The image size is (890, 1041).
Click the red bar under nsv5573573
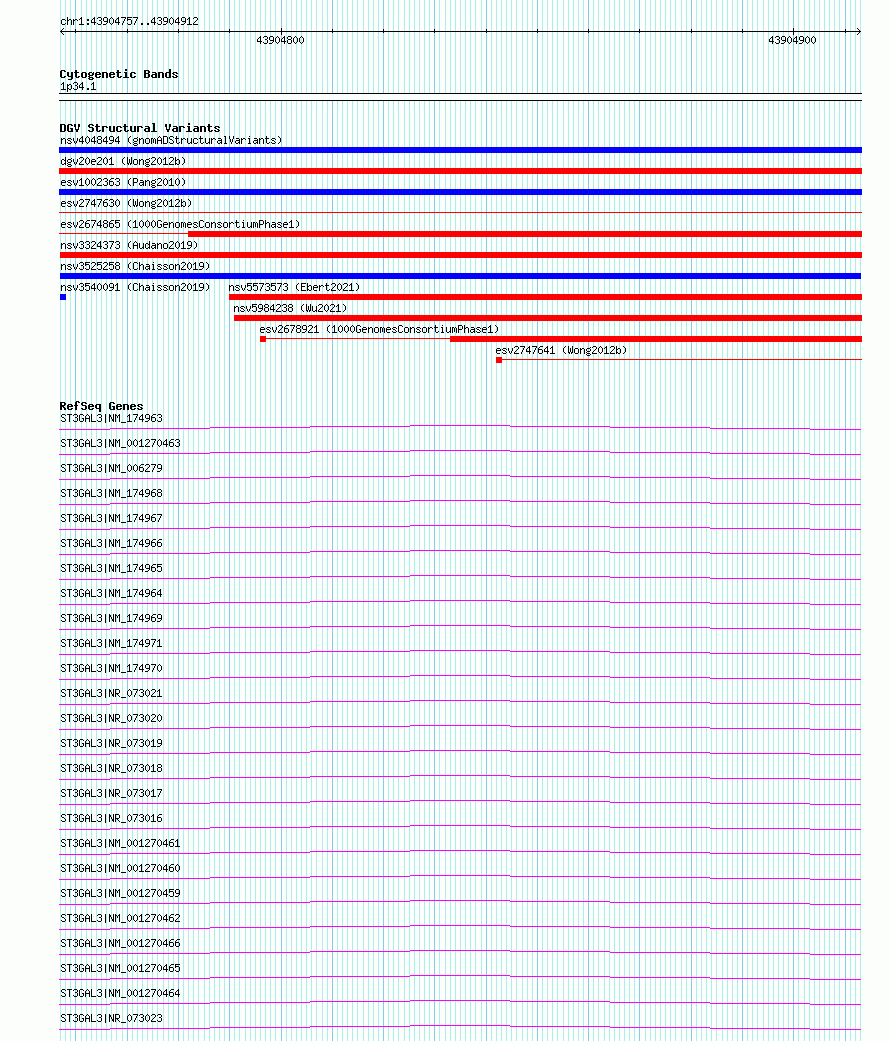[x=546, y=297]
